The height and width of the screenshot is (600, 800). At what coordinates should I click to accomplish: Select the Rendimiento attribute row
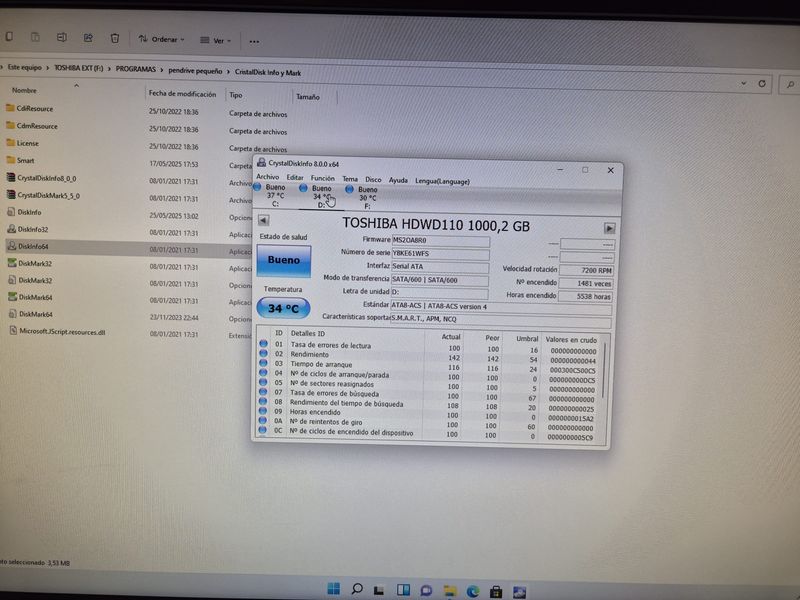(429, 356)
